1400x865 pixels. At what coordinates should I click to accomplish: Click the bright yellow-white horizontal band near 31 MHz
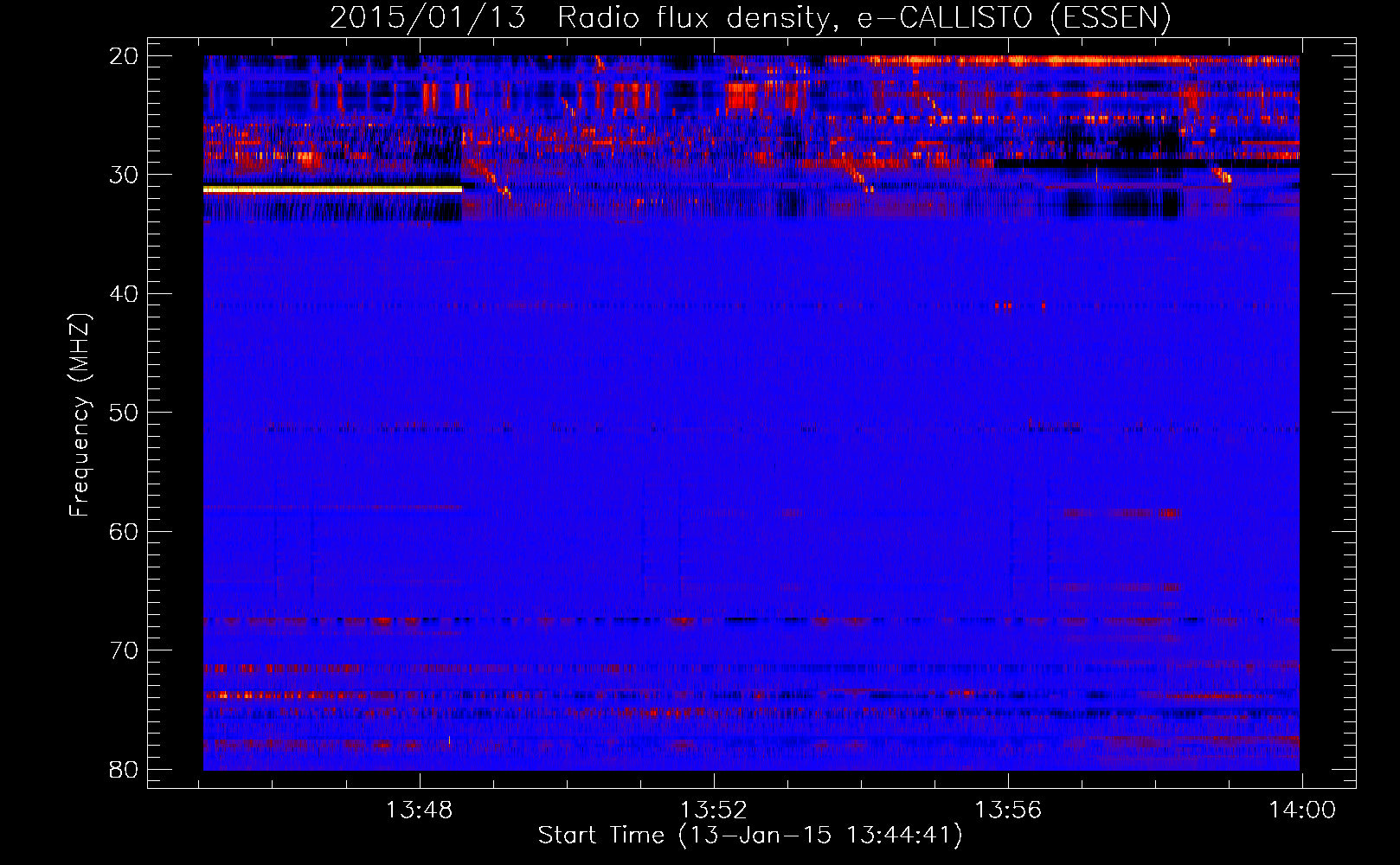pos(333,189)
